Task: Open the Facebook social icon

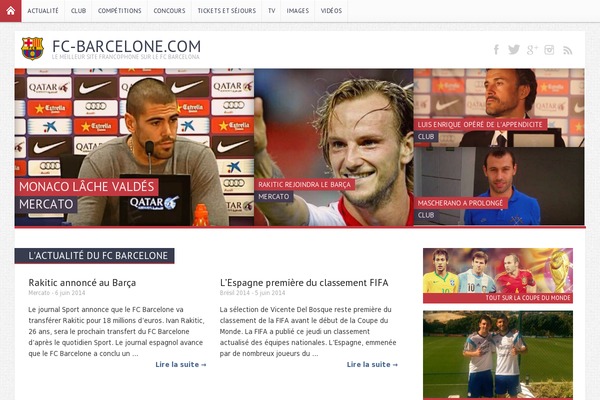Action: (x=496, y=50)
